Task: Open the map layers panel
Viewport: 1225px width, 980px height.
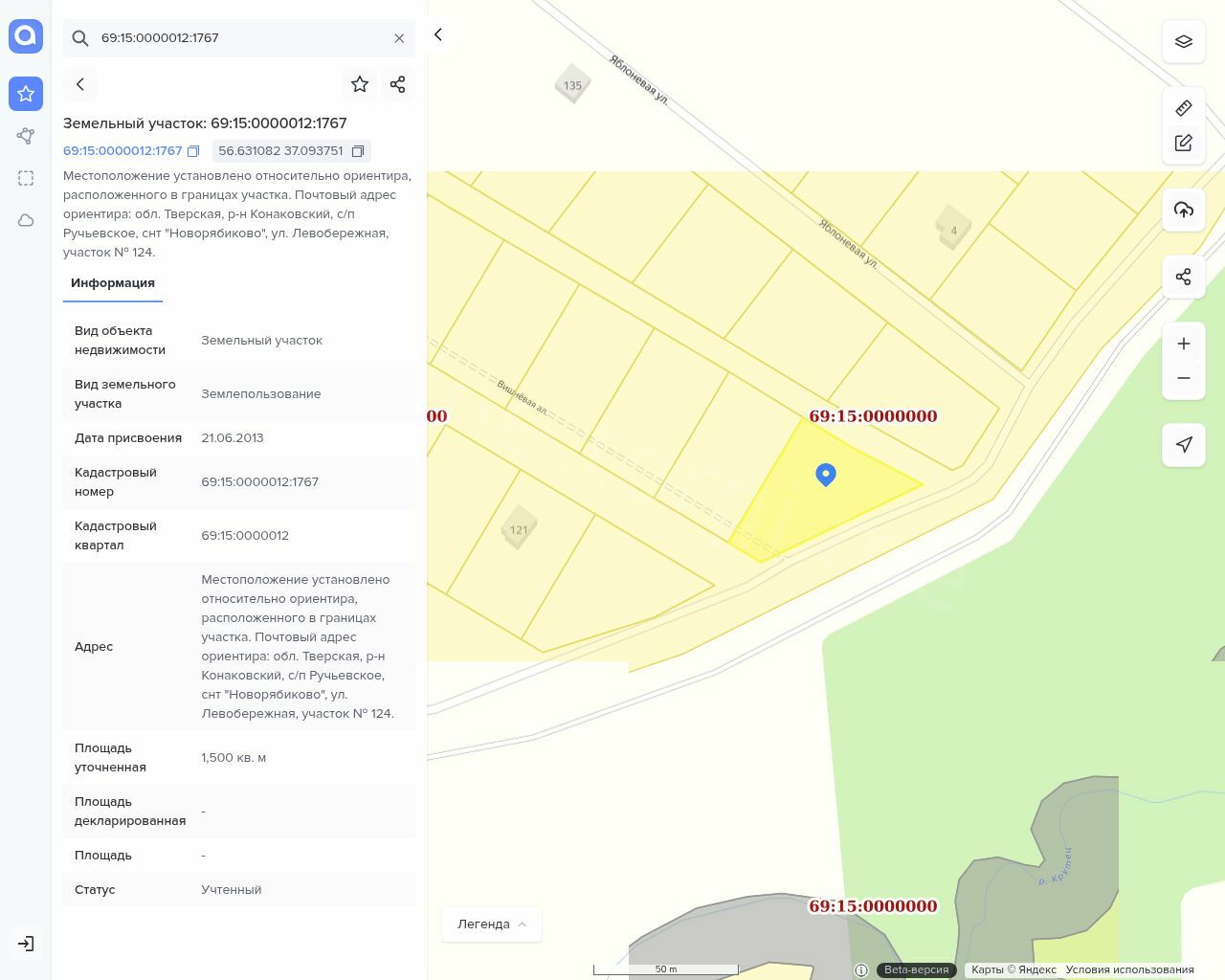Action: [1183, 41]
